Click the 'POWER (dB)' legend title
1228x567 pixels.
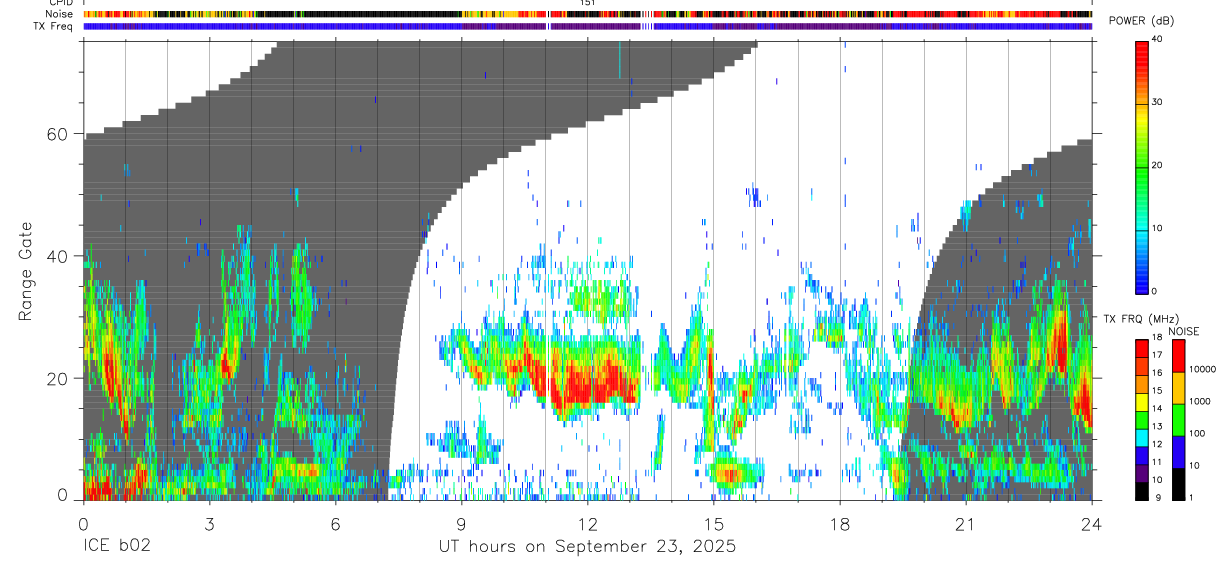point(1141,21)
